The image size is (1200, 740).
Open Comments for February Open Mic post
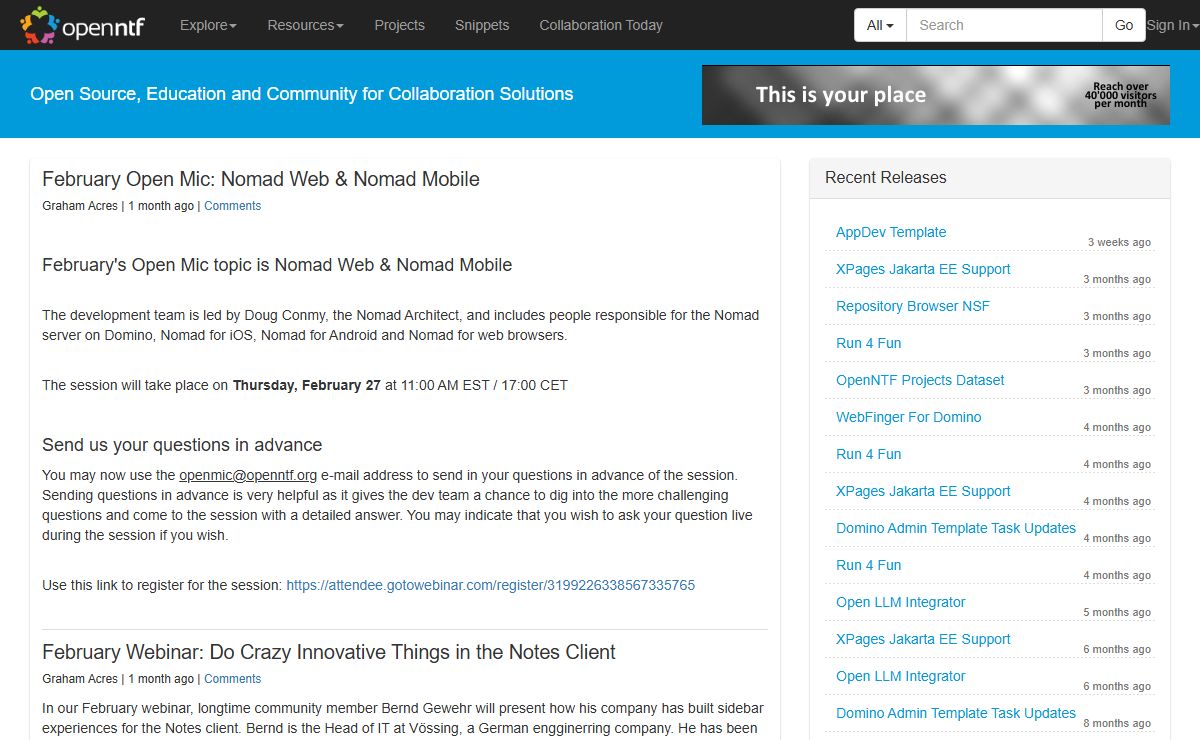[x=232, y=206]
